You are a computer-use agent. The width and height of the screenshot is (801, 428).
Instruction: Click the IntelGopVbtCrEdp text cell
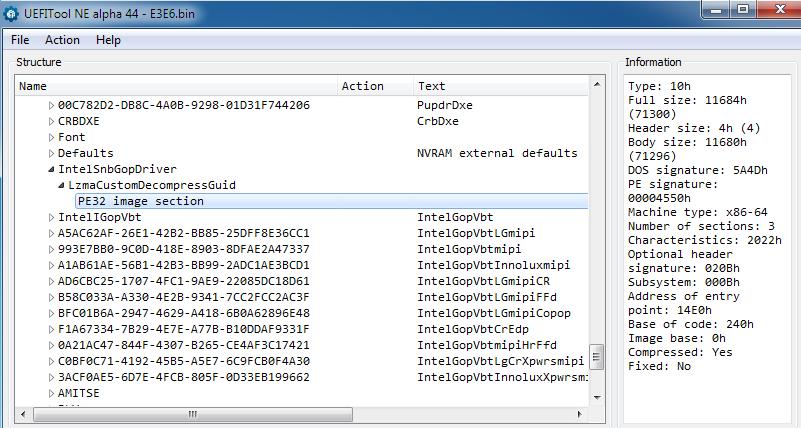(x=473, y=329)
